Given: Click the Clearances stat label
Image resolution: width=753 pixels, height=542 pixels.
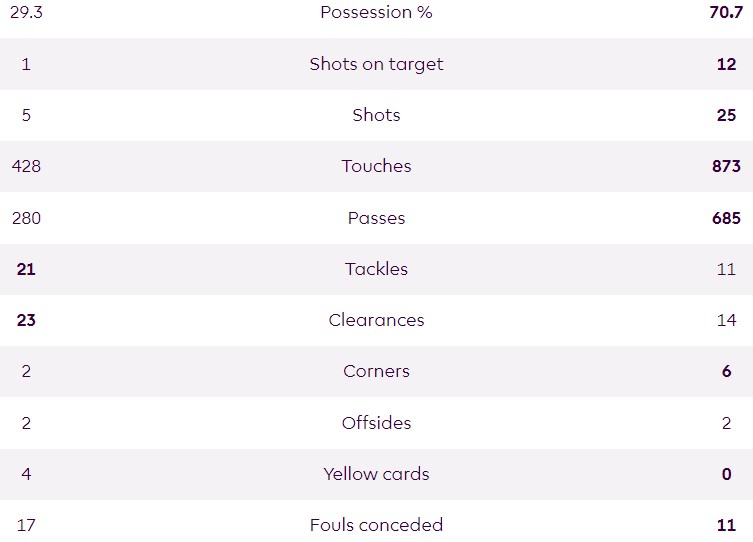Looking at the screenshot, I should [376, 320].
